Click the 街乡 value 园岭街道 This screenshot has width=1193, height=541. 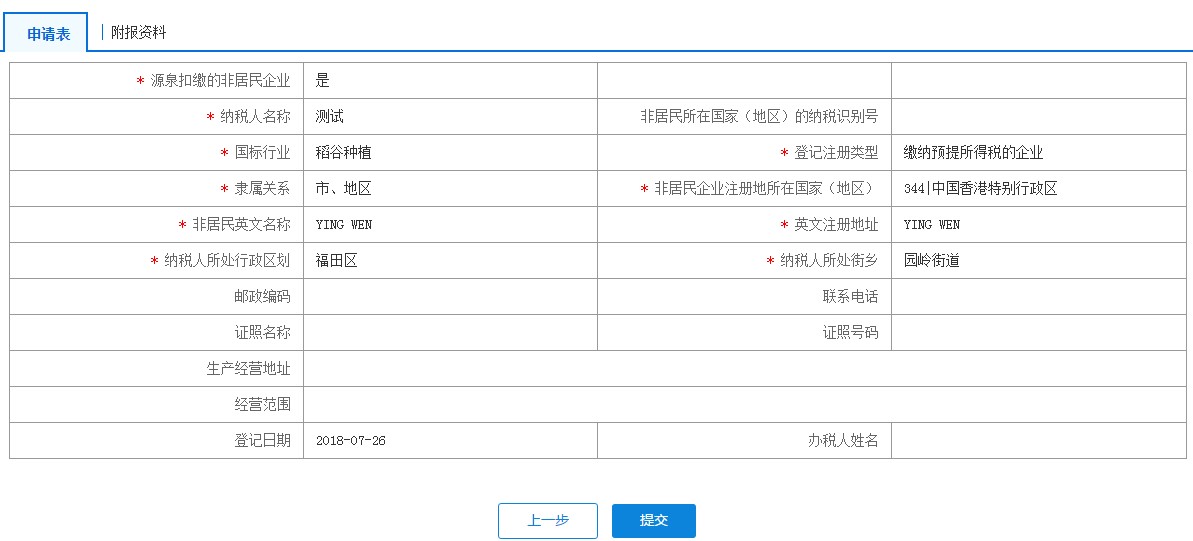click(1038, 261)
